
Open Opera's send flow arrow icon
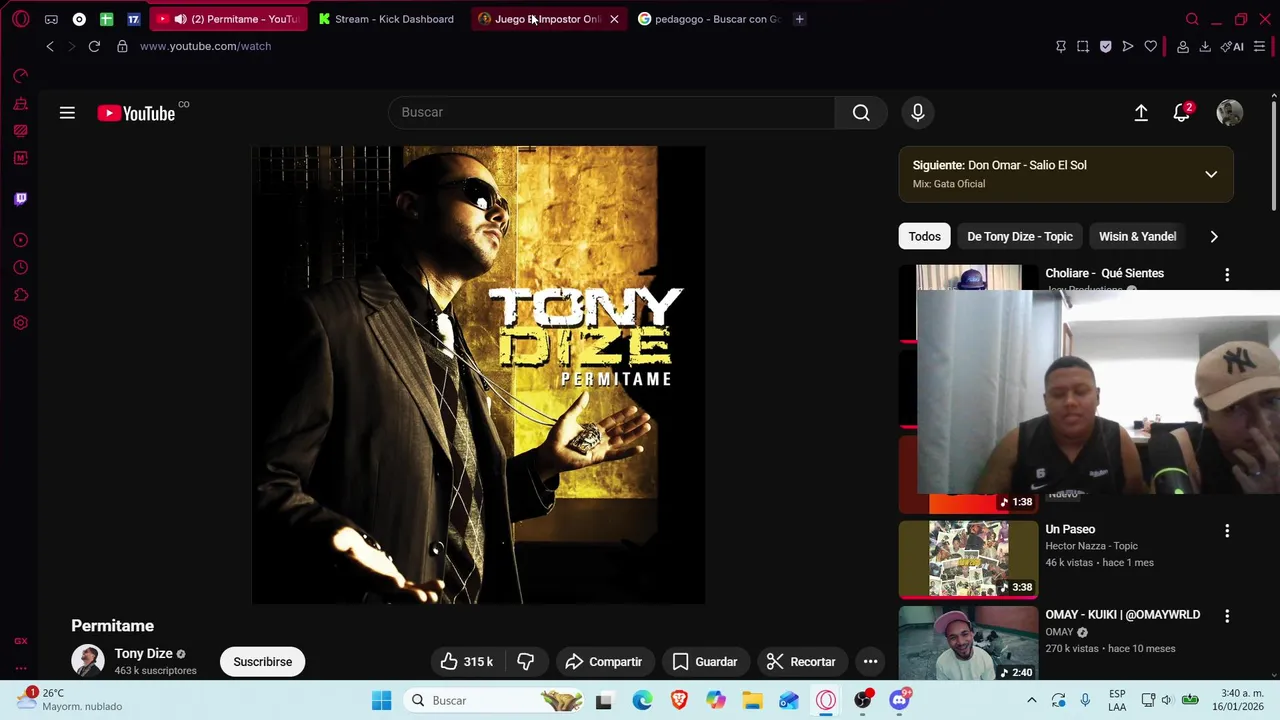1128,46
